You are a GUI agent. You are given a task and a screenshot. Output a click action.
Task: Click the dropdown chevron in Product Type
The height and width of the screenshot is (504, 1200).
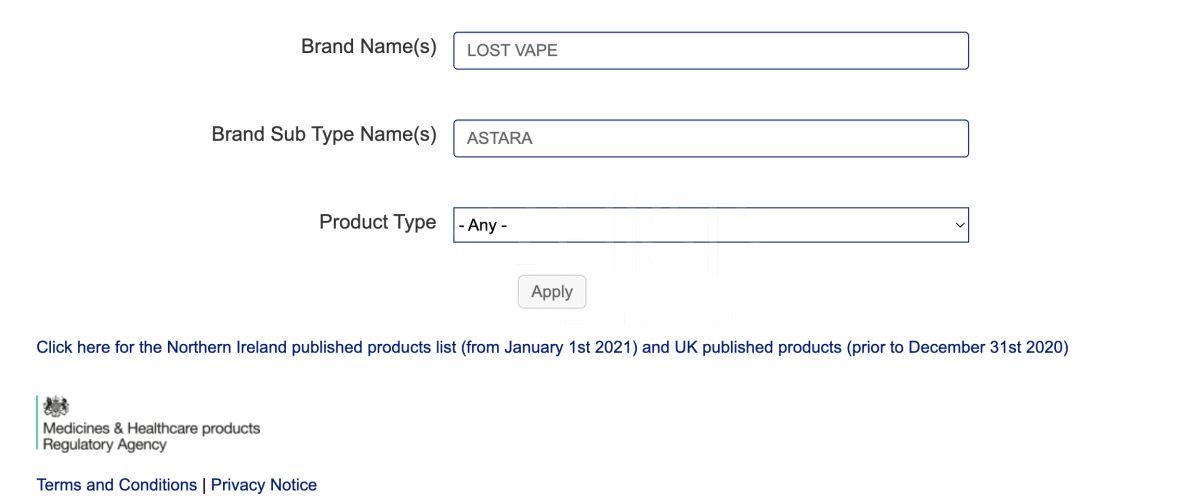(960, 225)
